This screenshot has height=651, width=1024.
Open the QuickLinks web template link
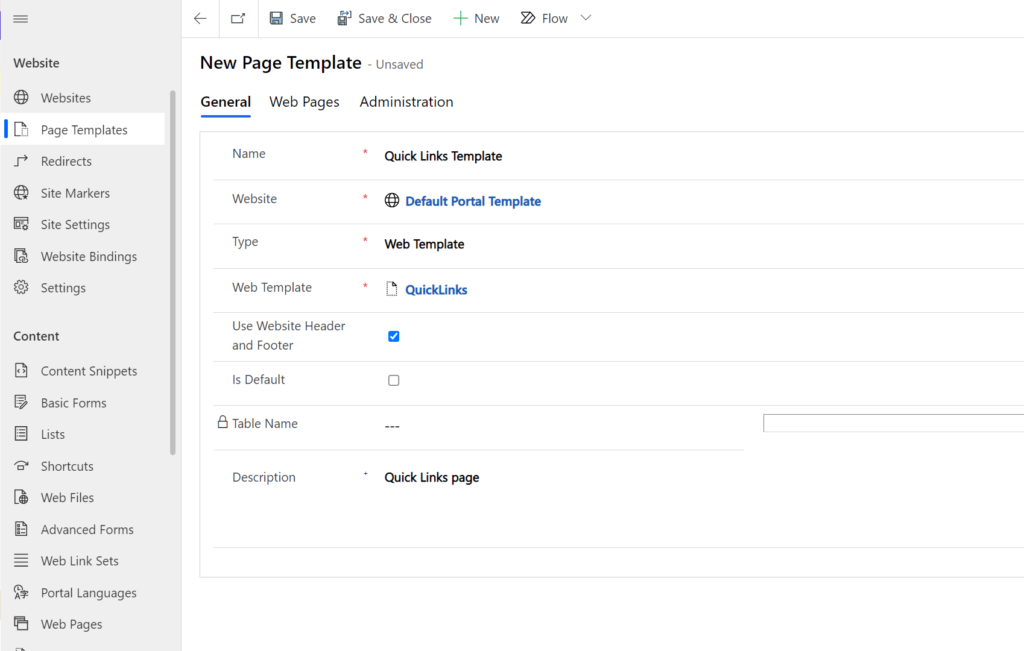436,290
